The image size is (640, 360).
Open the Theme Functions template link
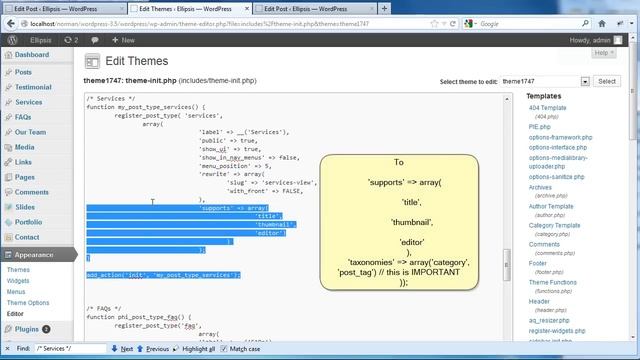[x=553, y=282]
